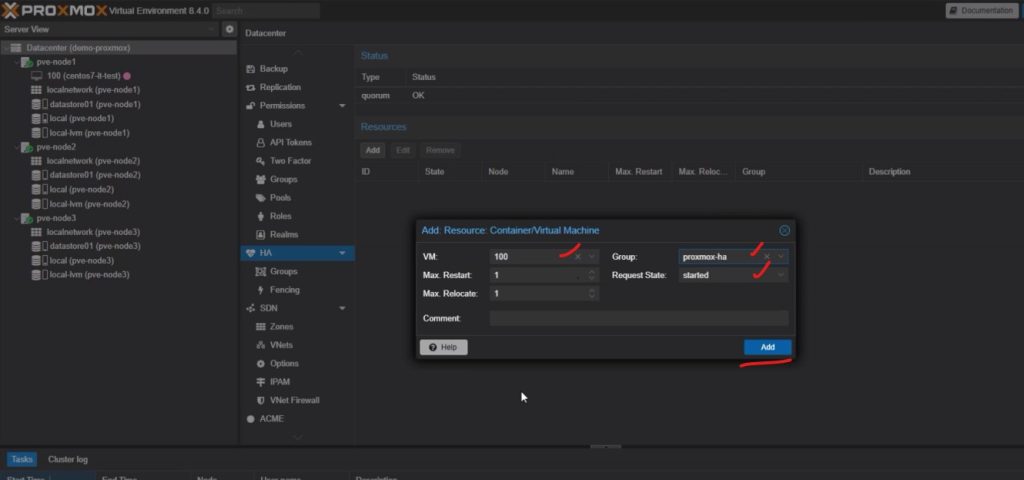Screen dimensions: 1024x480
Task: Click the pve-node2 node icon
Action: 27,147
